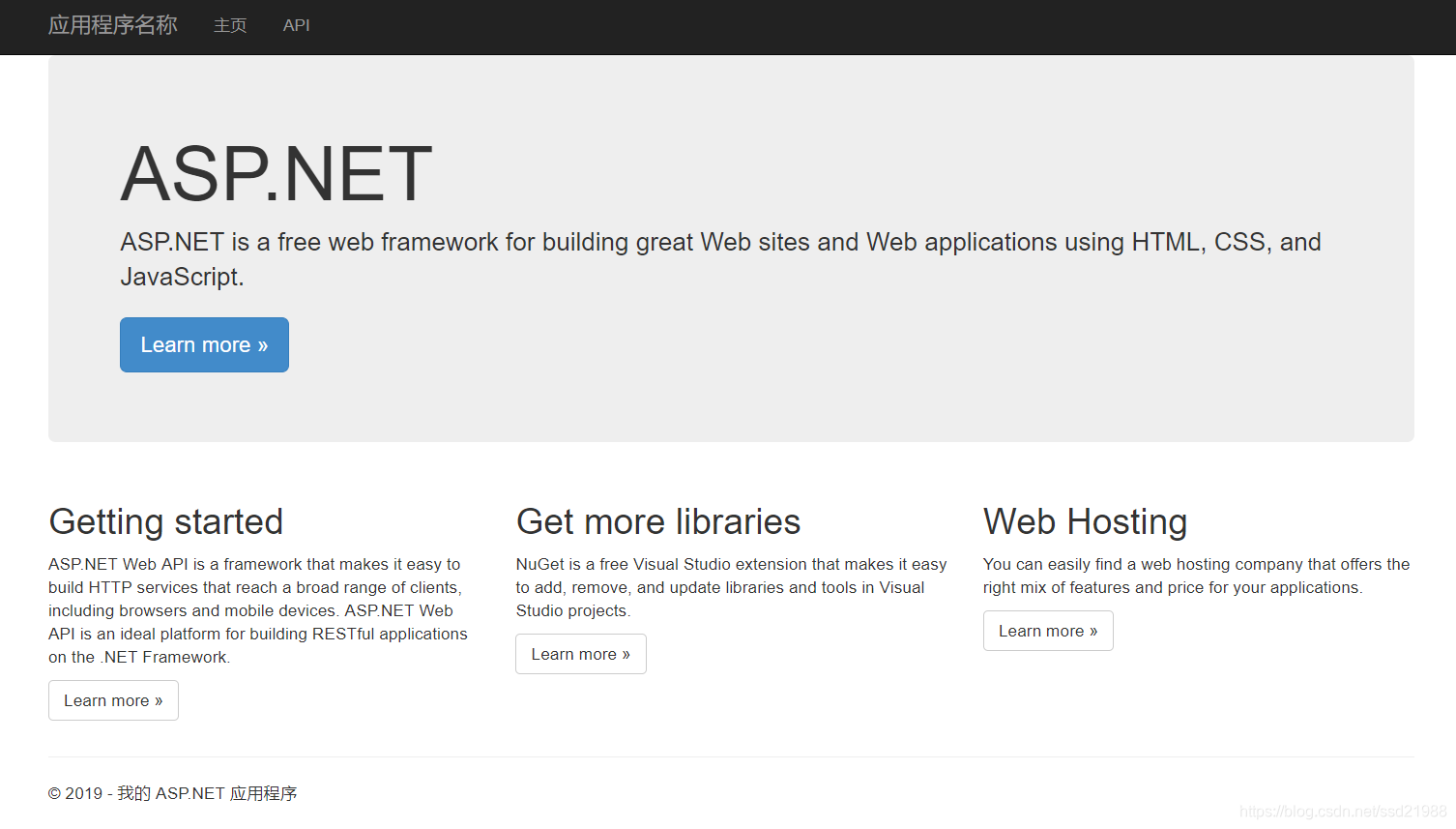Click Learn more under Web Hosting
The image size is (1456, 829).
pyautogui.click(x=1048, y=631)
